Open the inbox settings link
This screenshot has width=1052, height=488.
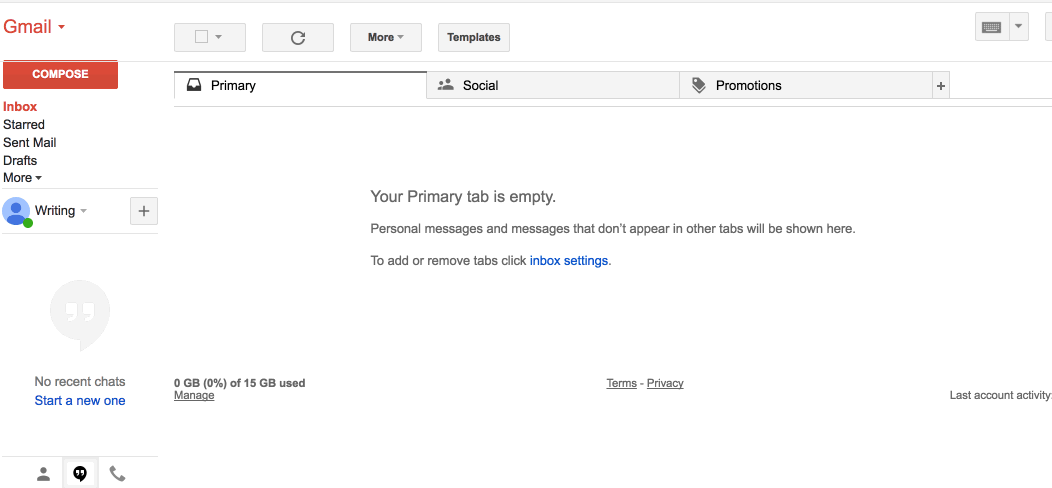point(568,260)
